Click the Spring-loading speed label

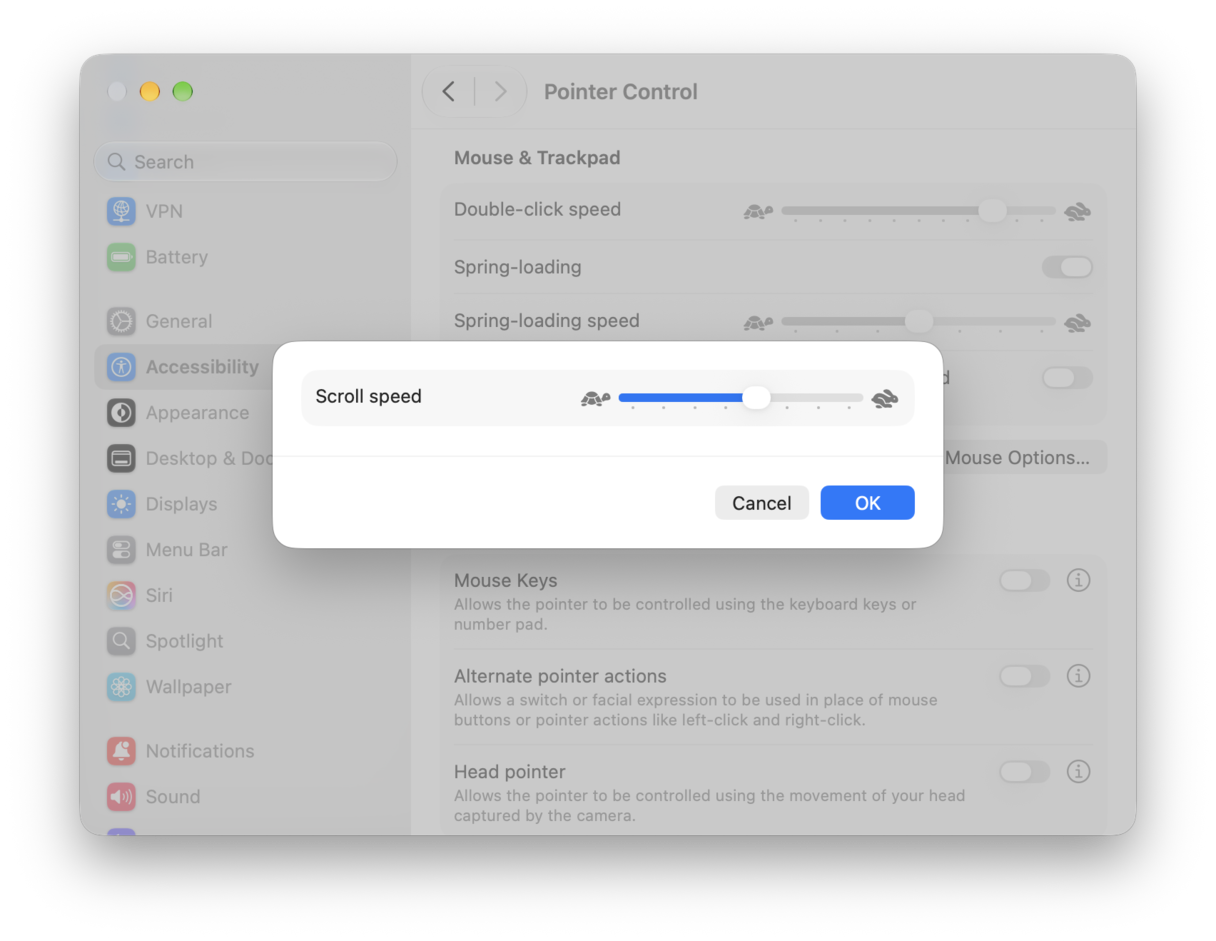pos(547,321)
